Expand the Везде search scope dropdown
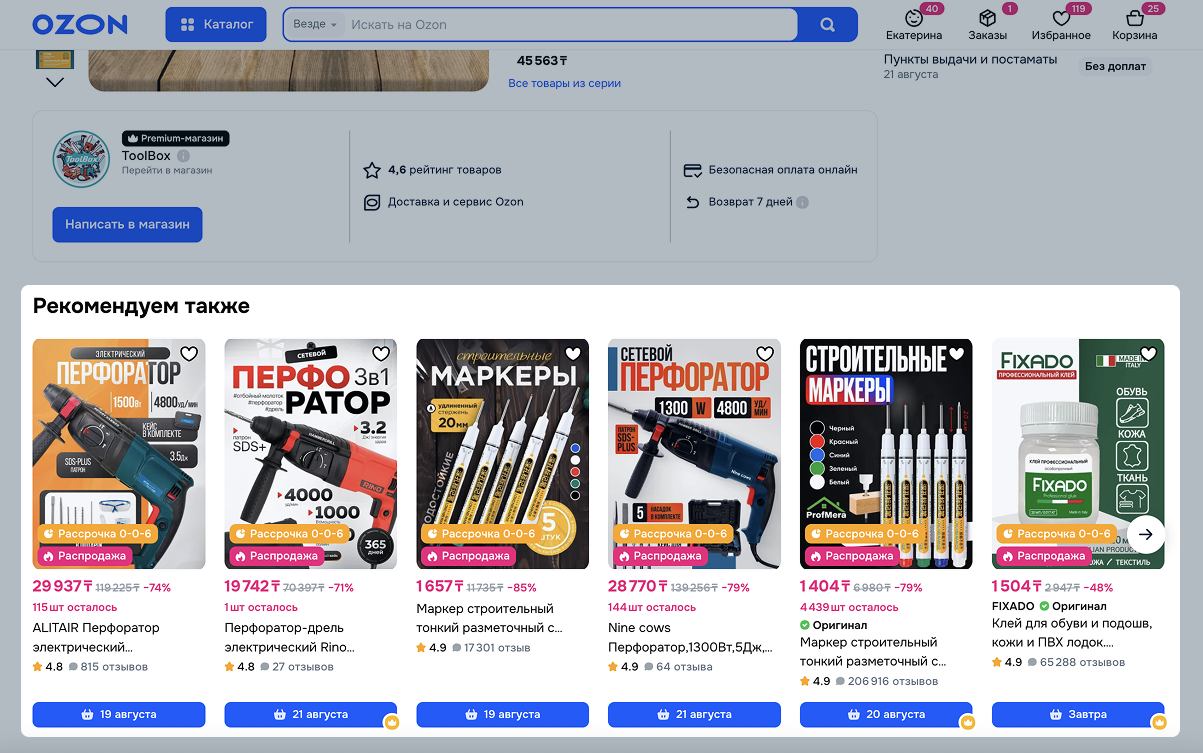 pos(315,24)
